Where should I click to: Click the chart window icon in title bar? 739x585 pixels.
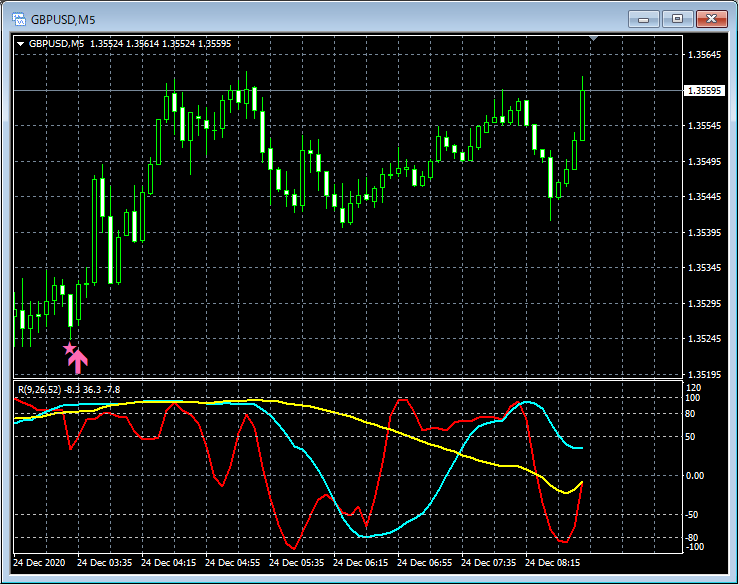pyautogui.click(x=18, y=19)
